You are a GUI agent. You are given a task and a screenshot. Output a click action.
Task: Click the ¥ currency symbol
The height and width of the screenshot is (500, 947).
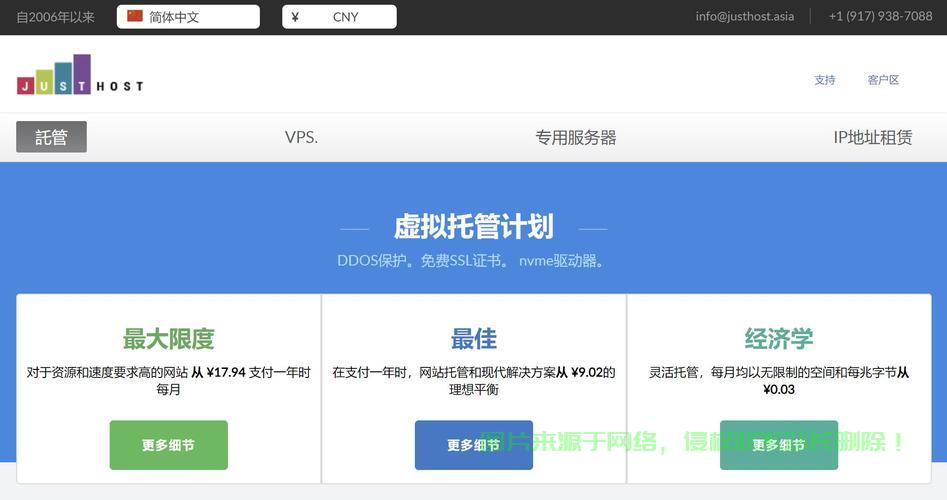pyautogui.click(x=295, y=17)
